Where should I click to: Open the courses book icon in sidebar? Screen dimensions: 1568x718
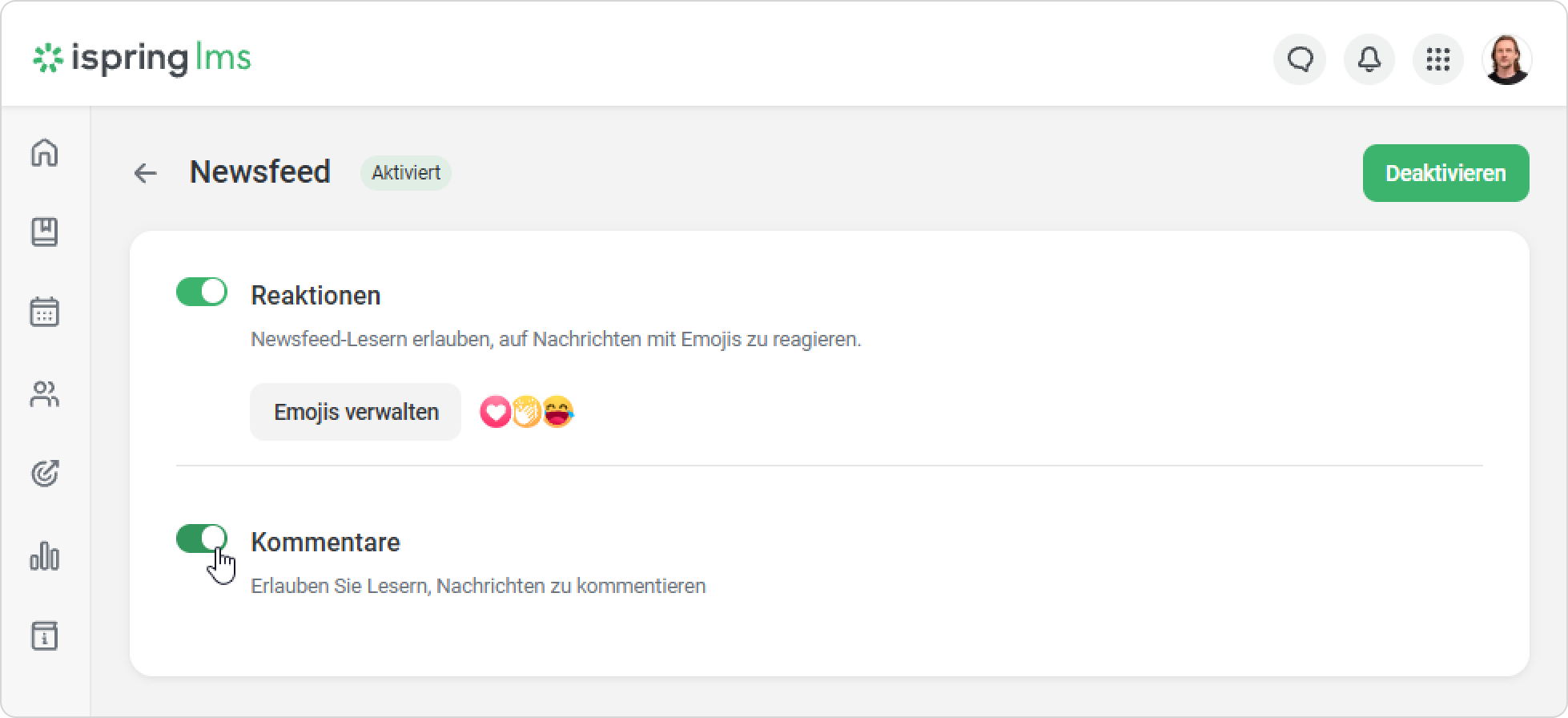(x=45, y=232)
